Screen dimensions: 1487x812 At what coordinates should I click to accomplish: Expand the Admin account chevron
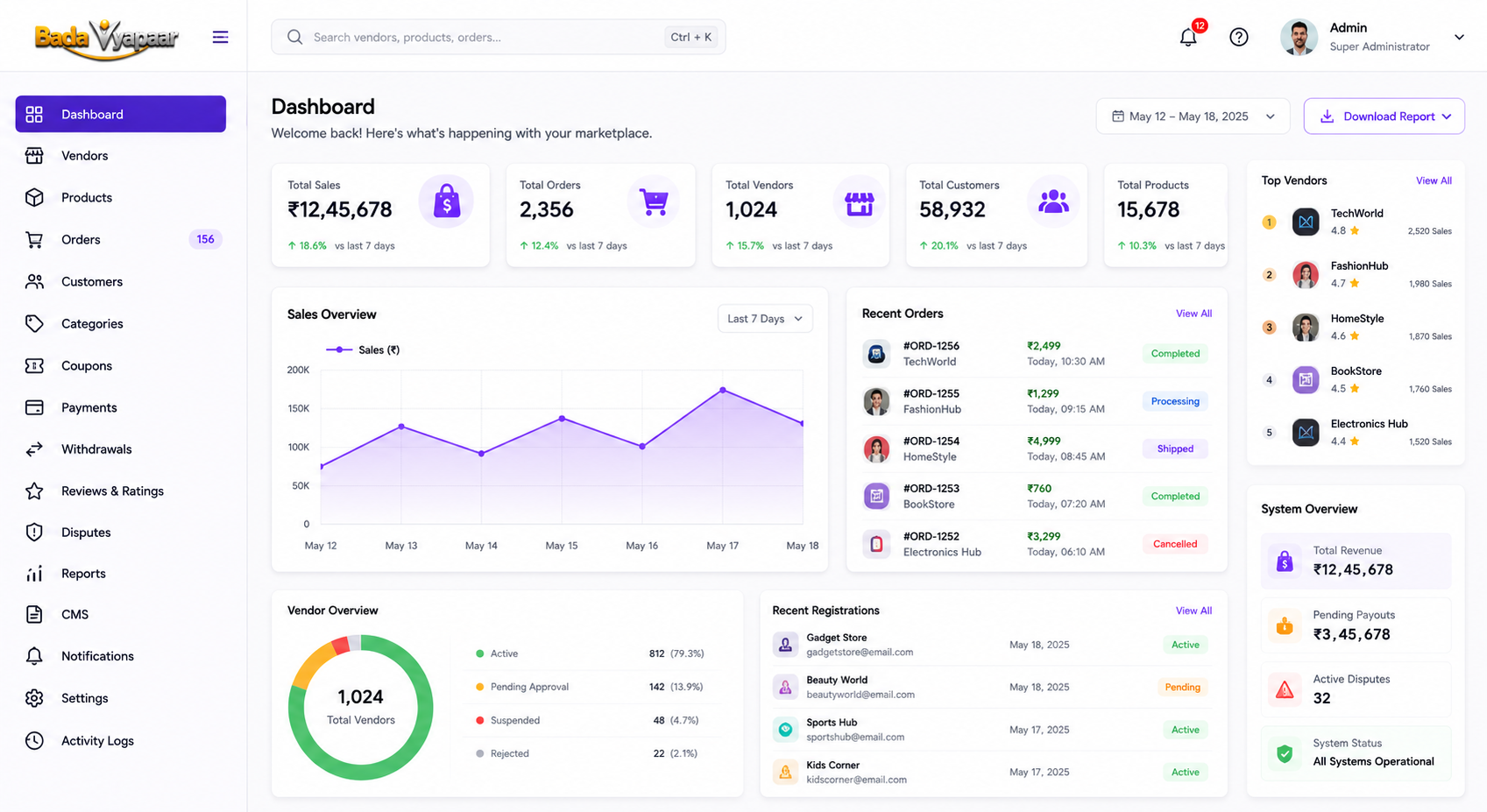tap(1459, 37)
